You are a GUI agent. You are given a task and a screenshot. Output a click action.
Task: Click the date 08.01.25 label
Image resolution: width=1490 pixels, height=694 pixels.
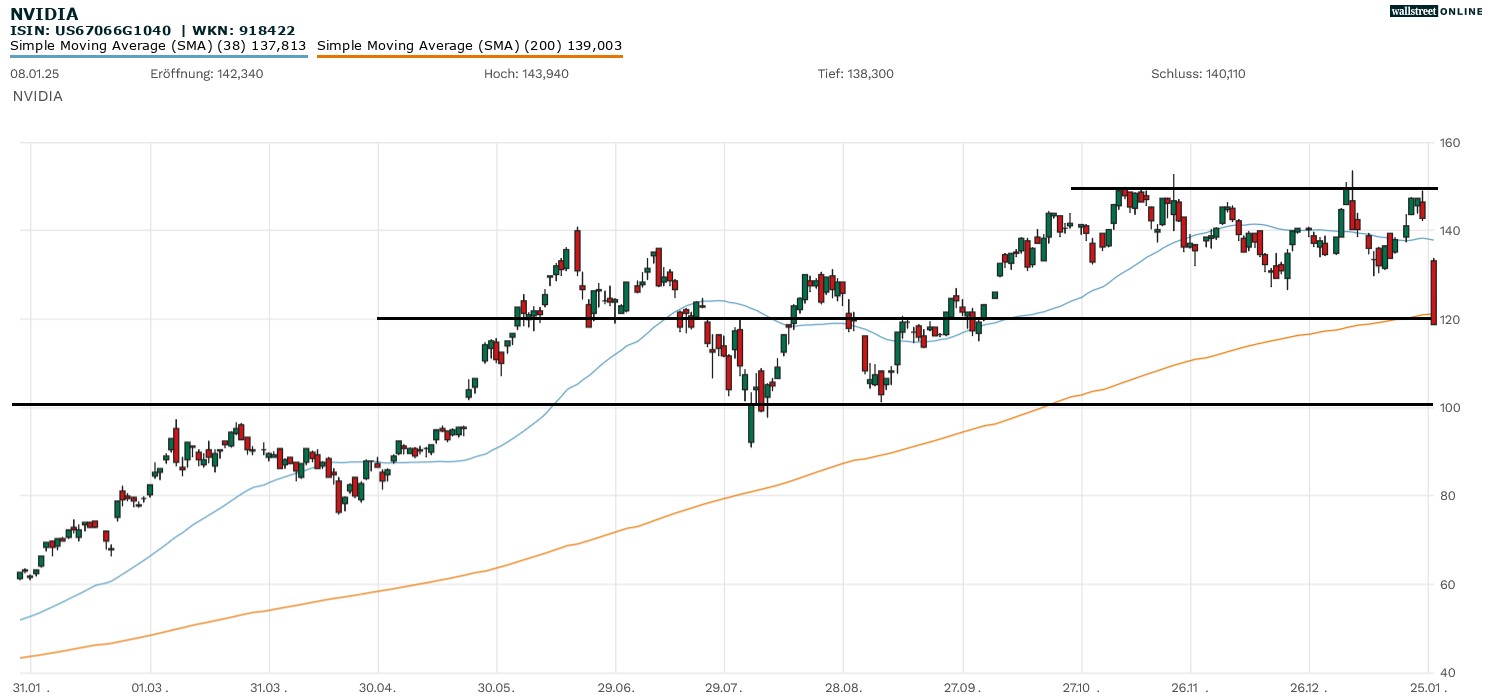point(32,74)
